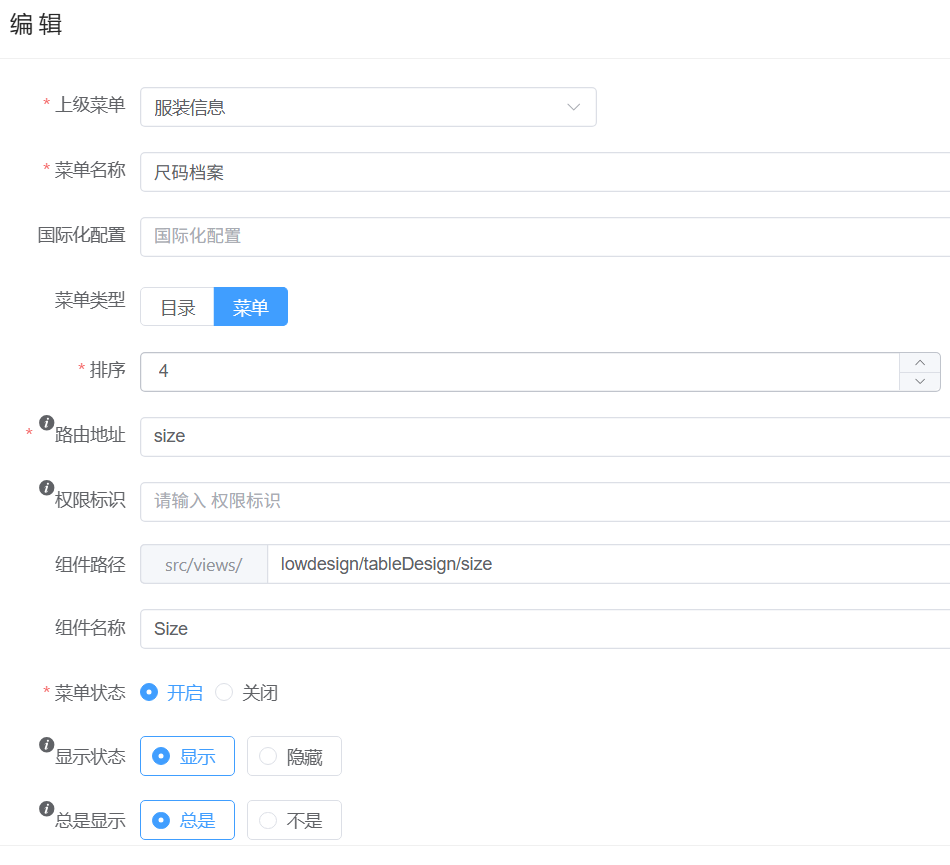Increase 排序 value with up arrow

point(920,362)
